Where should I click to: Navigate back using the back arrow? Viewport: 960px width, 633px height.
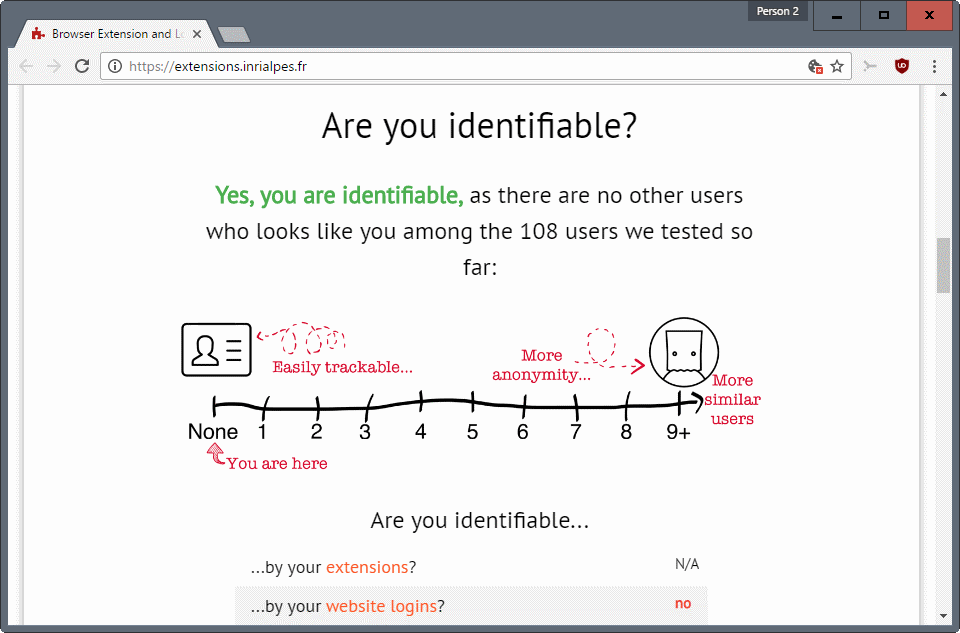(x=25, y=66)
